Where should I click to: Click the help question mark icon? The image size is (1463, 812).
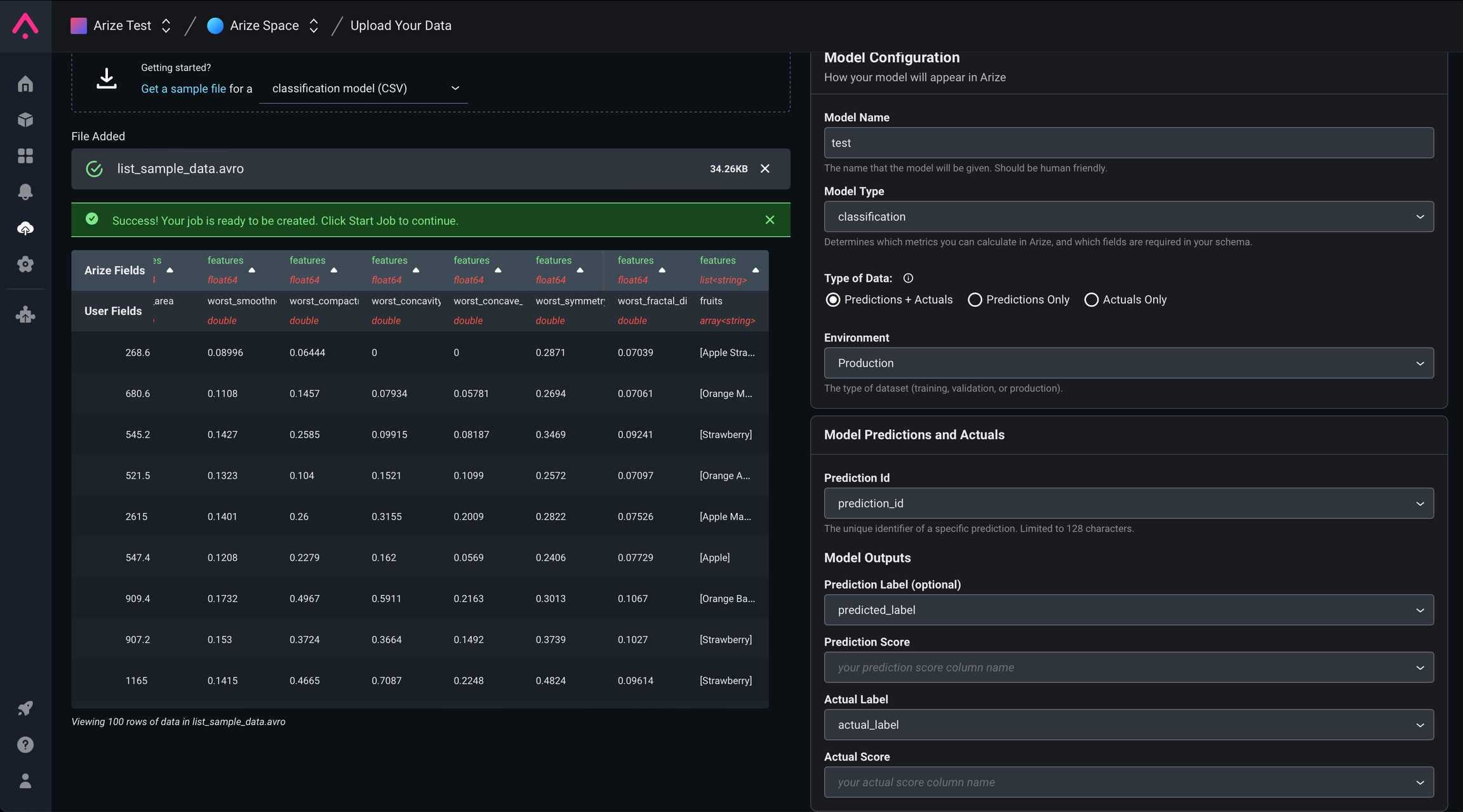click(x=25, y=744)
